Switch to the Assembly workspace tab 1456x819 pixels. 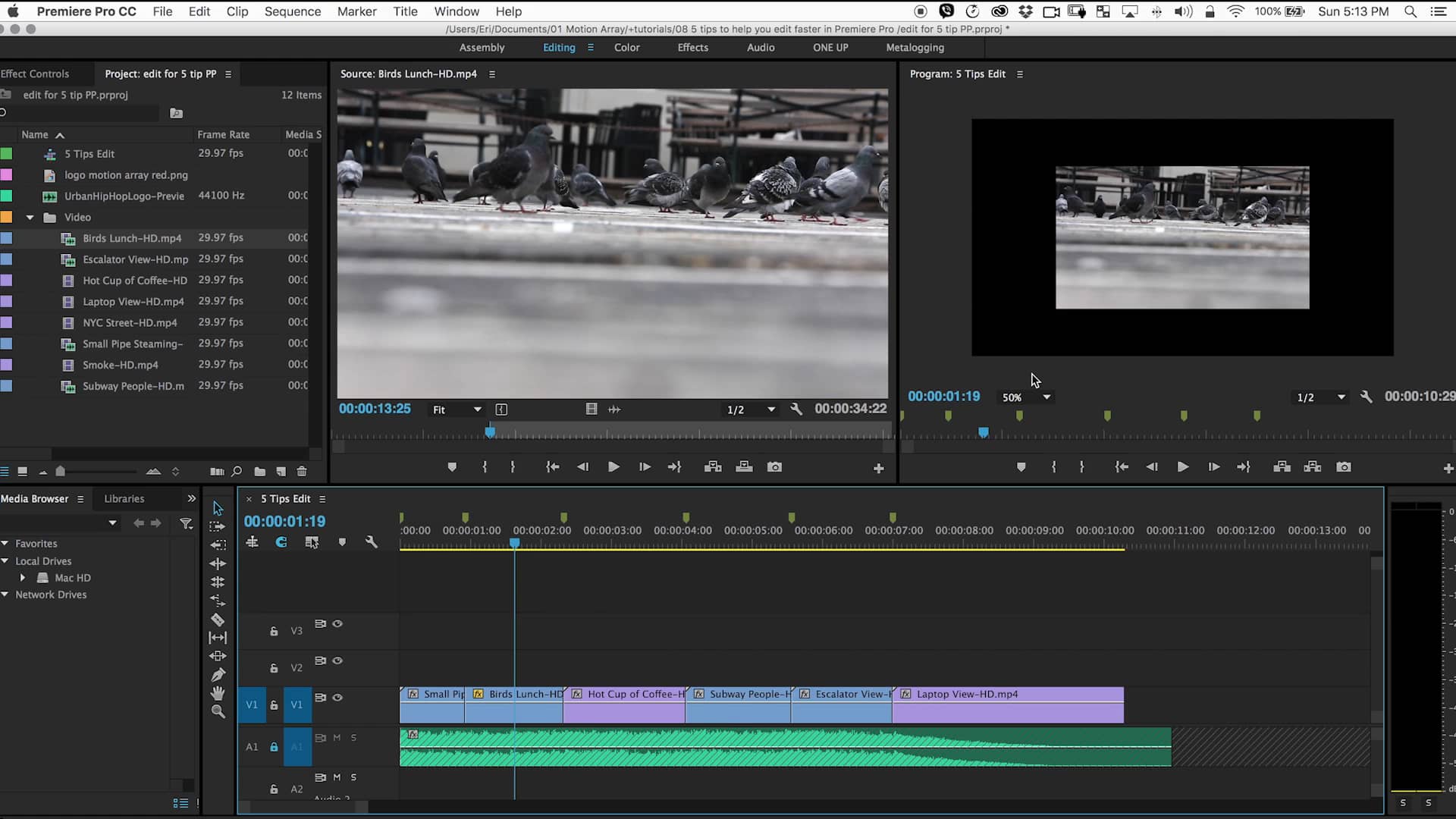click(x=482, y=47)
